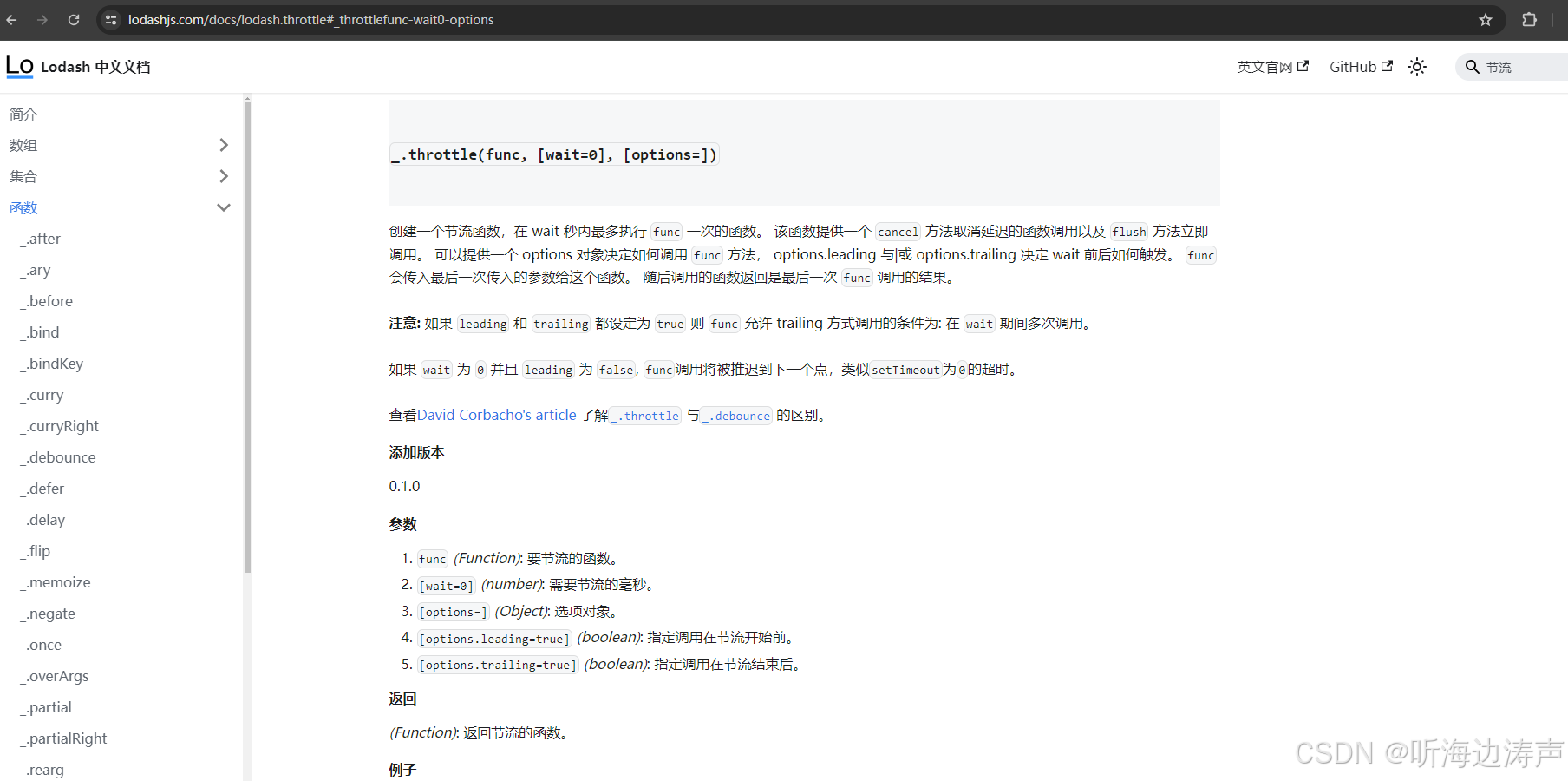Viewport: 1568px width, 781px height.
Task: Click the back navigation arrow
Action: click(x=11, y=19)
